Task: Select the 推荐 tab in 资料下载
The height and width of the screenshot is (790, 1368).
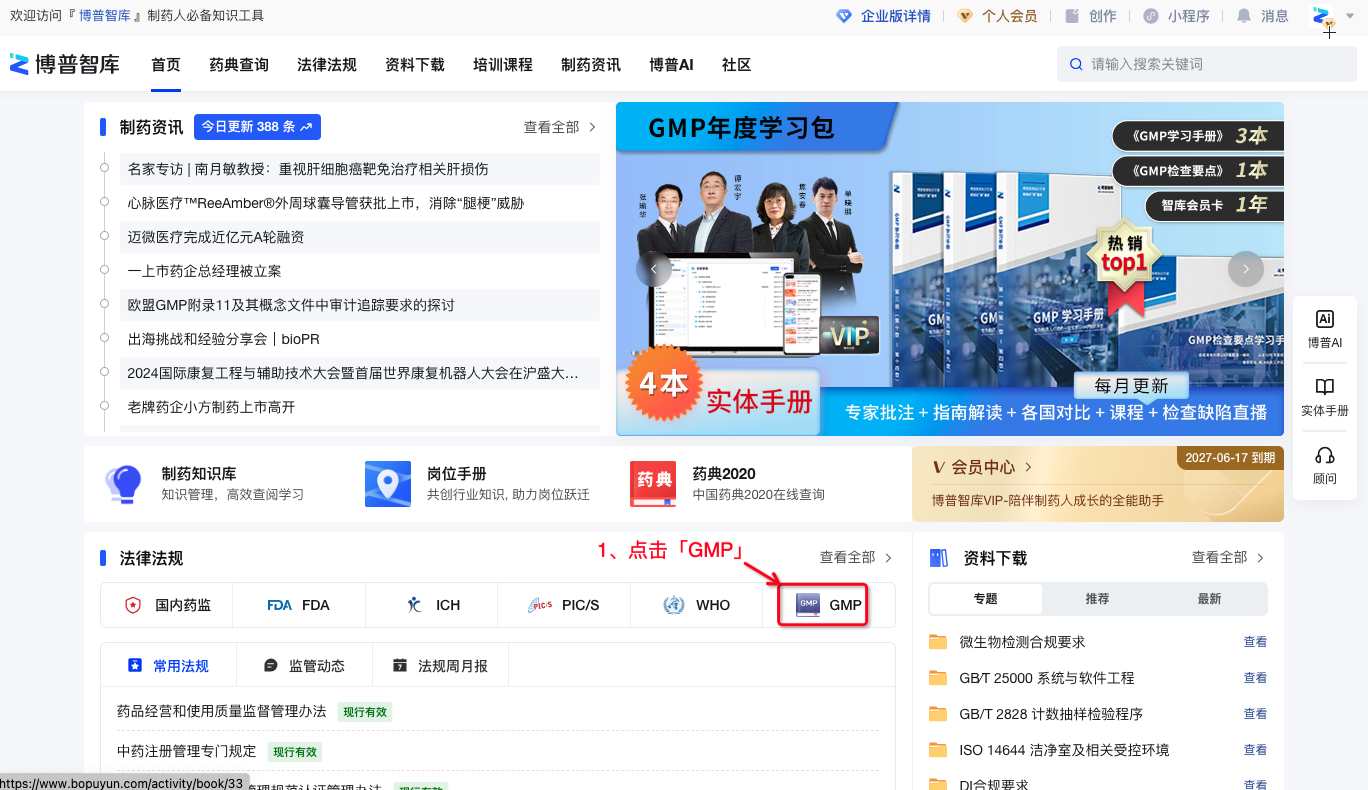Action: 1098,599
